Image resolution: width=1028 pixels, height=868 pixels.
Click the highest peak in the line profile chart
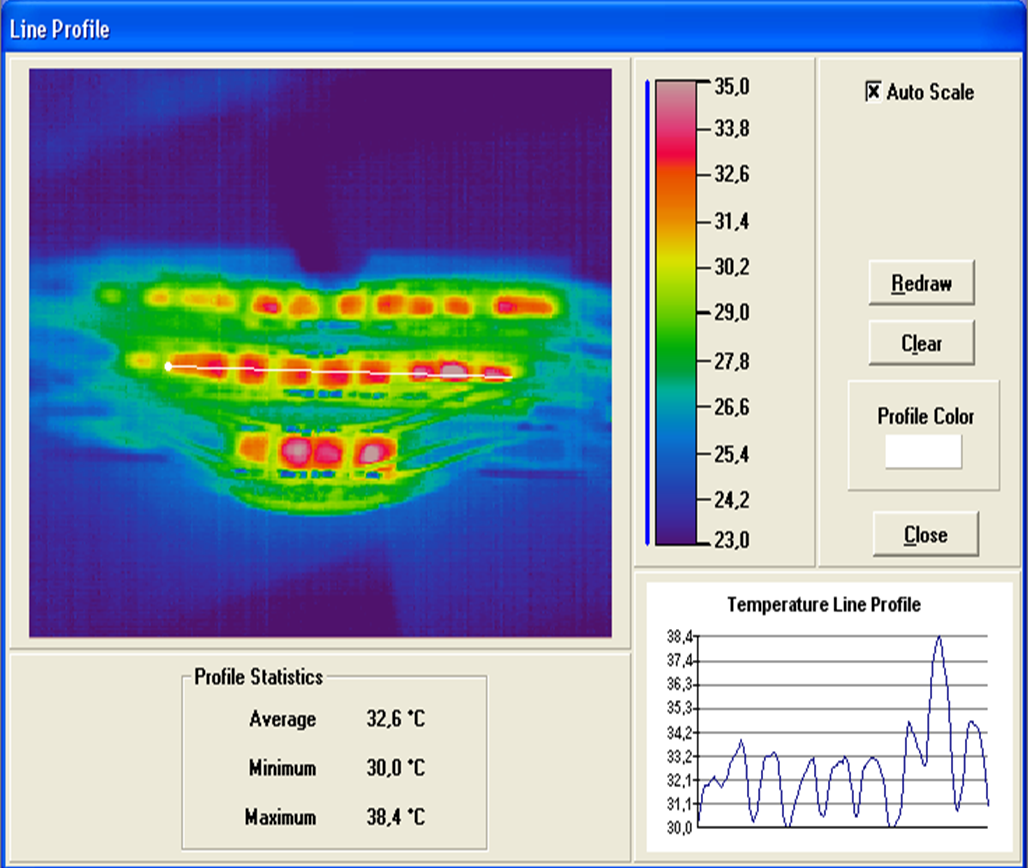939,638
